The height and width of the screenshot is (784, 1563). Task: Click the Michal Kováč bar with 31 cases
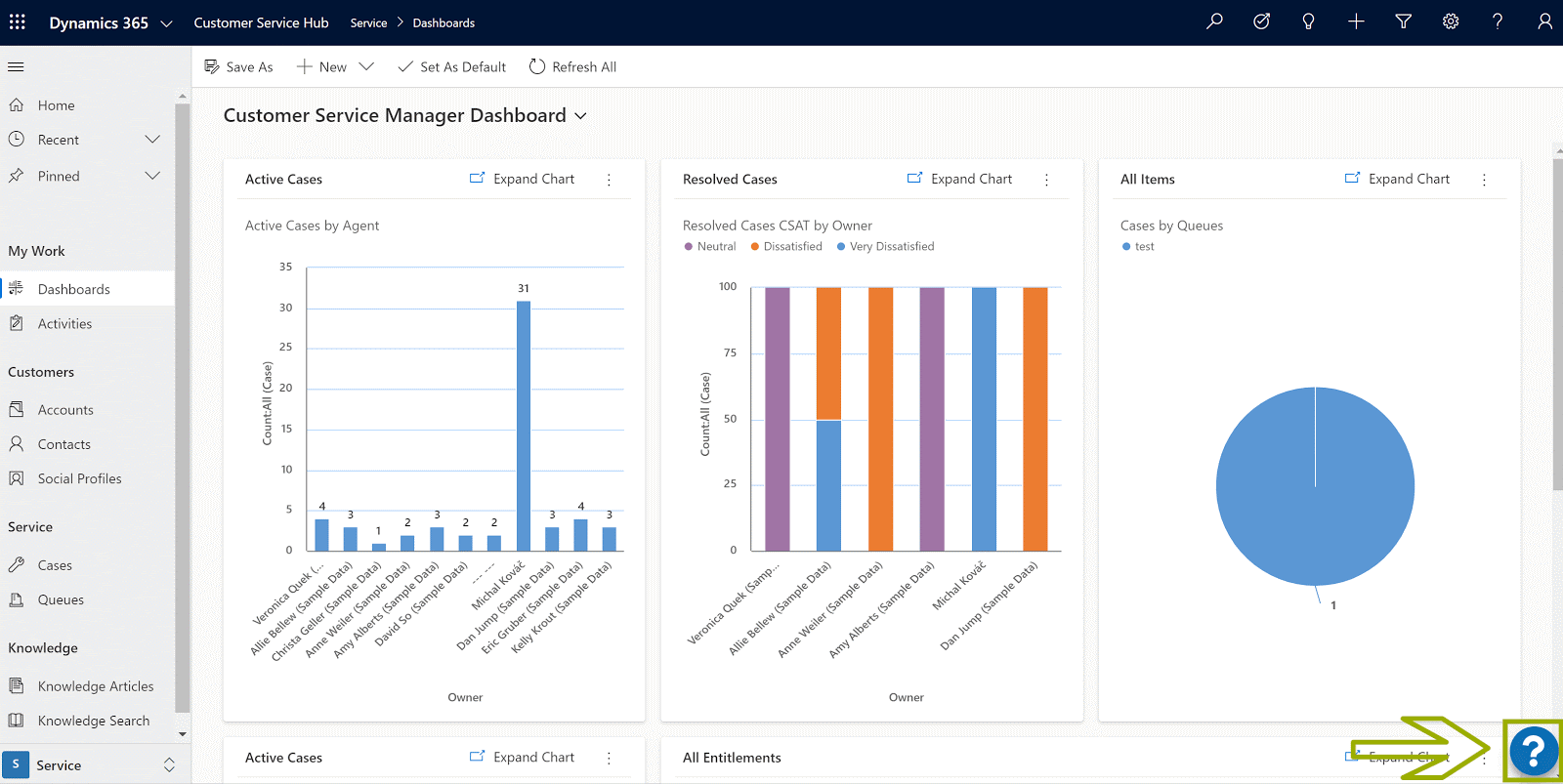point(524,426)
